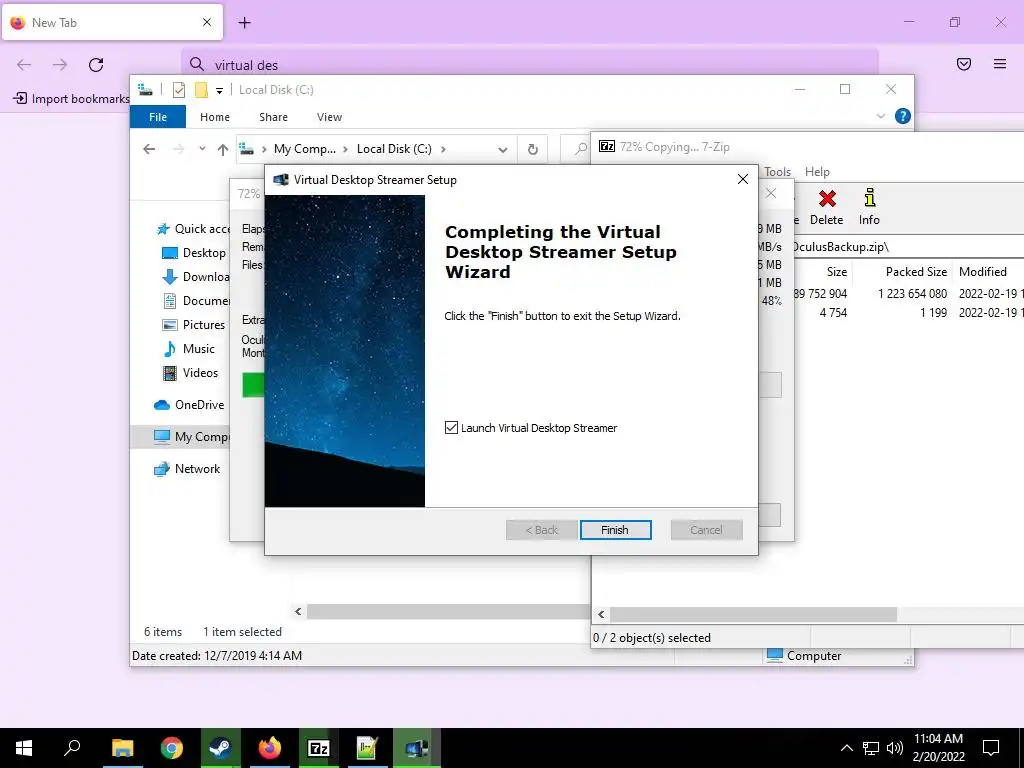The width and height of the screenshot is (1024, 768).
Task: Click the up-one-level arrow in File Explorer
Action: click(x=223, y=150)
